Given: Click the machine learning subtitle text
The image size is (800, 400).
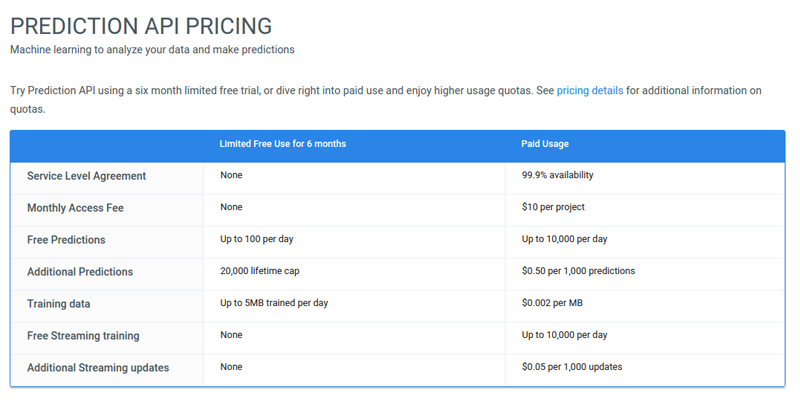Looking at the screenshot, I should 152,49.
